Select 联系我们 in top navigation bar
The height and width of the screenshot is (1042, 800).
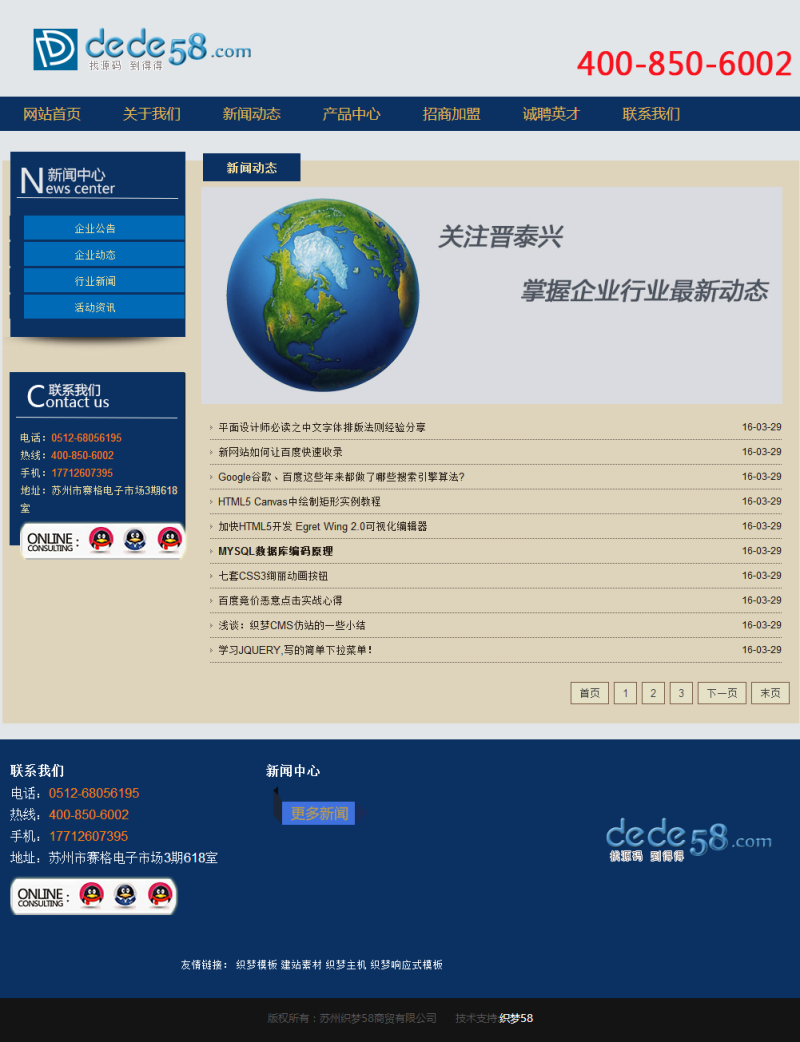(651, 114)
